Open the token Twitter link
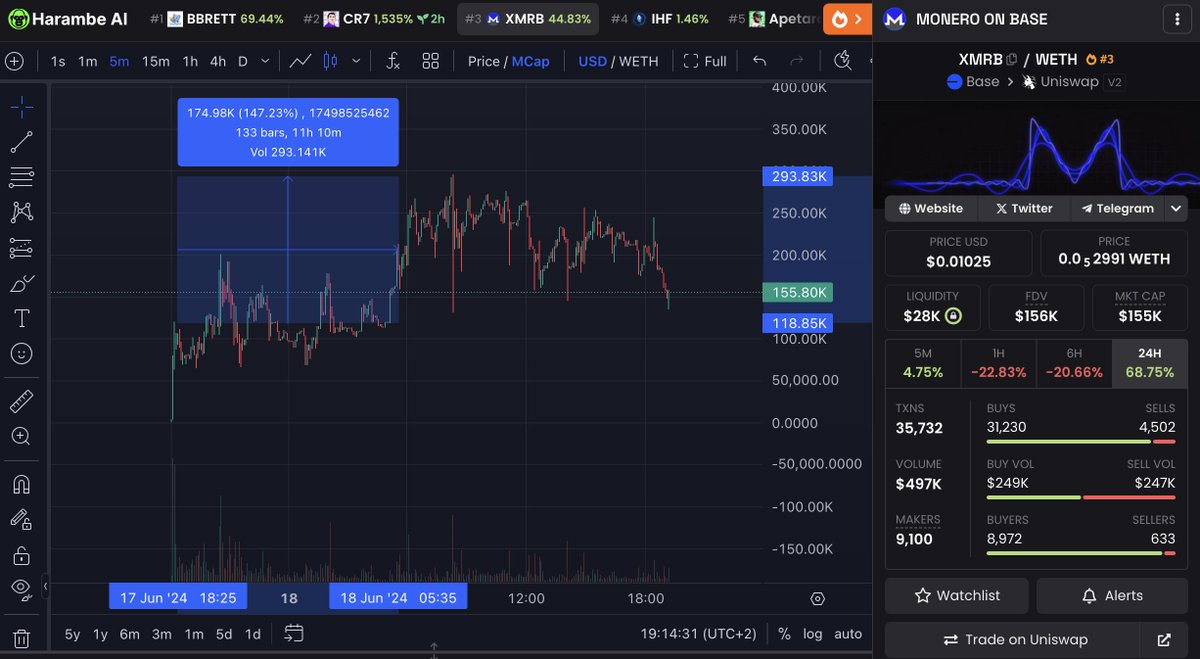The image size is (1200, 659). click(x=1023, y=209)
